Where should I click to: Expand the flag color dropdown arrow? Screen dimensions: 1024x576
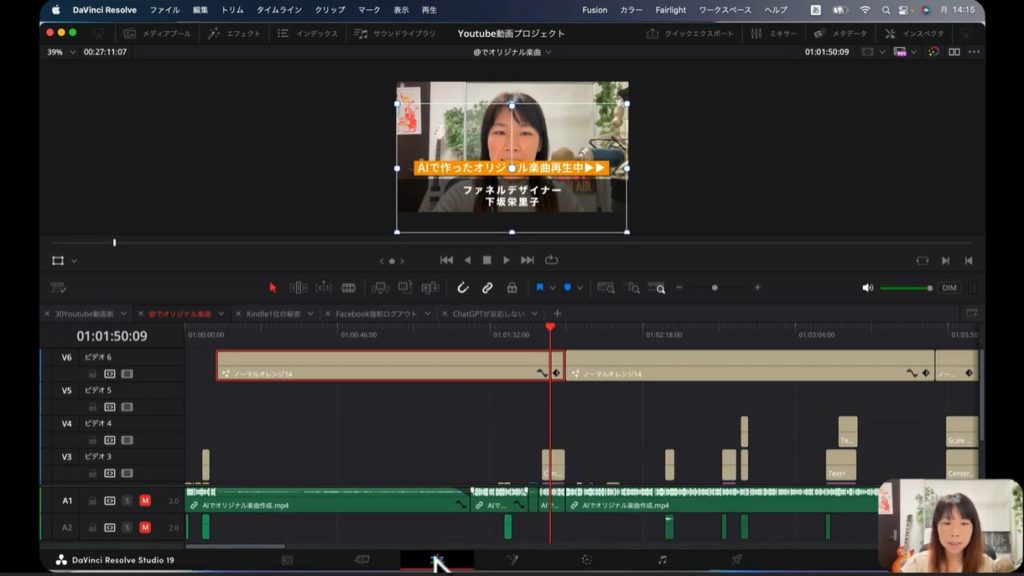coord(553,288)
